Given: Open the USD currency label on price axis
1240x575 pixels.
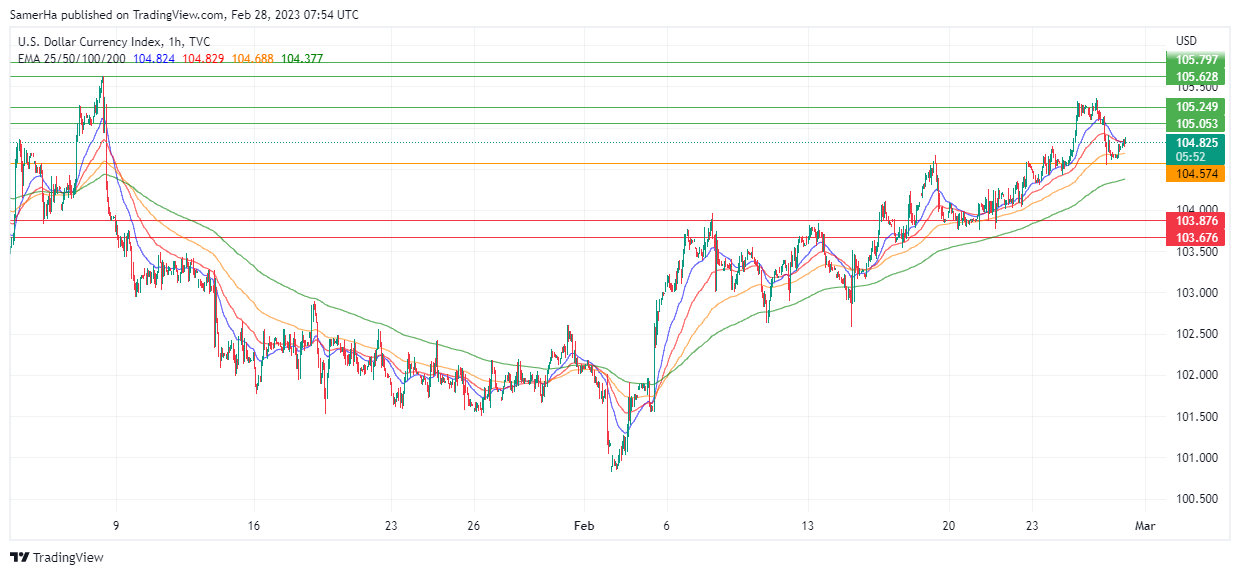Looking at the screenshot, I should 1186,41.
